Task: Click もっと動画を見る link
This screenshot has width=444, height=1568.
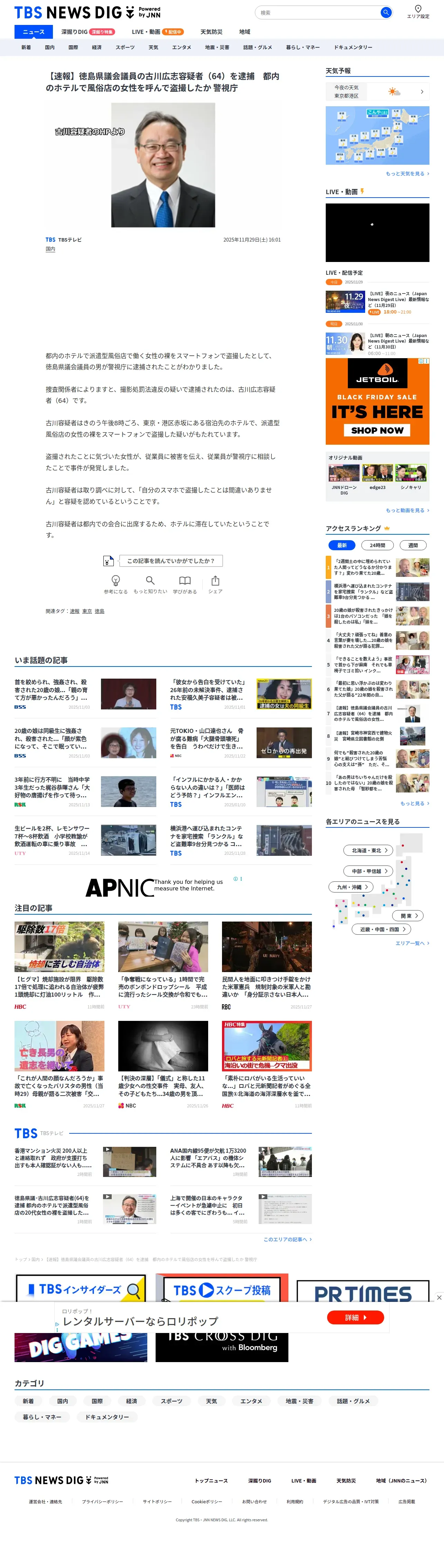Action: click(407, 510)
